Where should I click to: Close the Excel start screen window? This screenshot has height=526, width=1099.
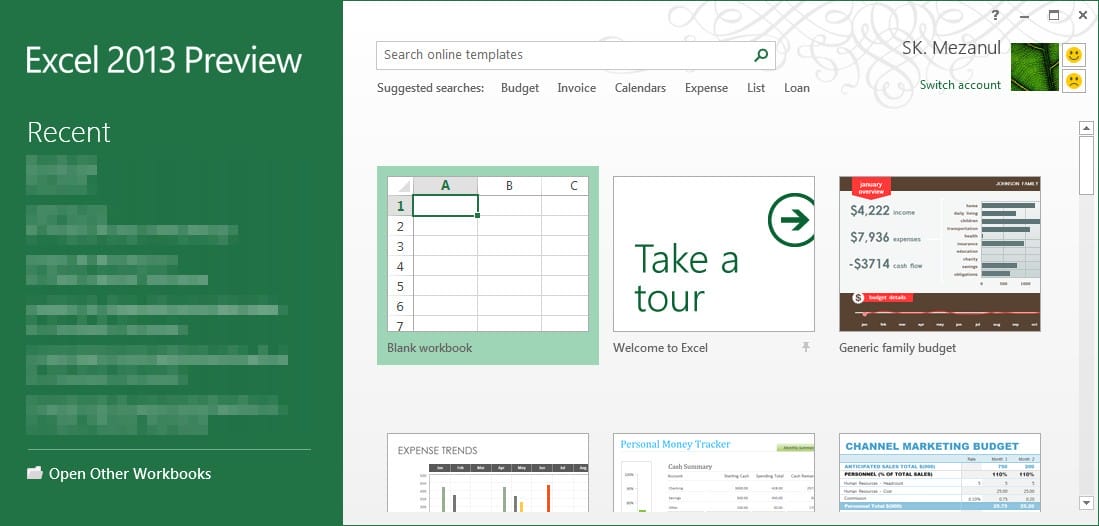tap(1083, 15)
